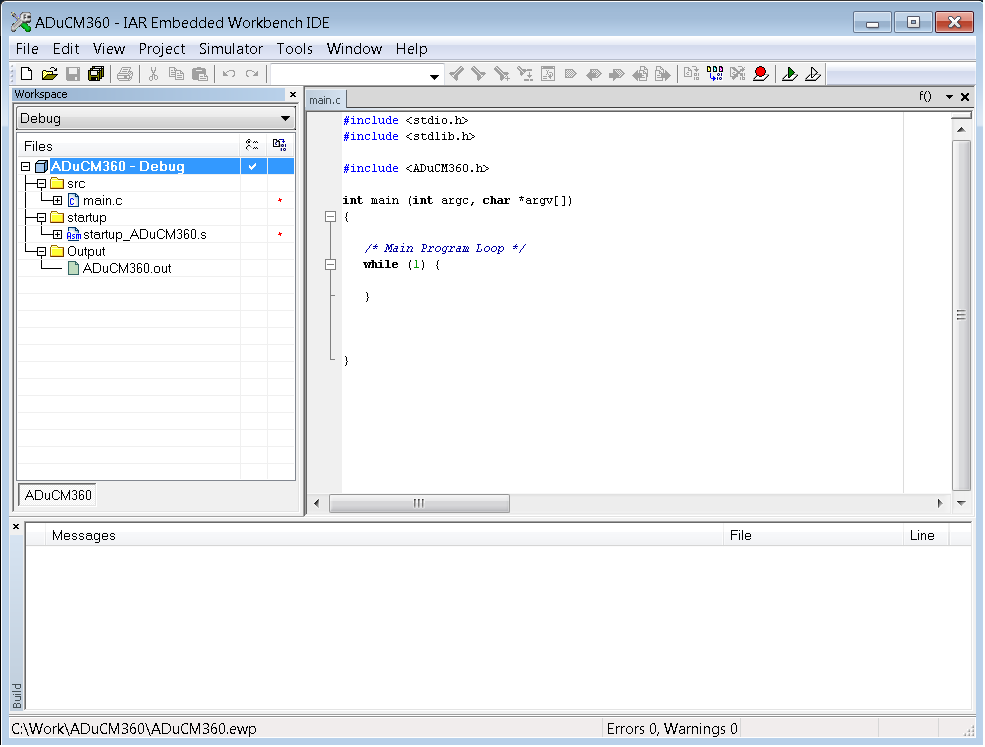The image size is (985, 747).
Task: Click the source code control column icon
Action: pos(252,146)
